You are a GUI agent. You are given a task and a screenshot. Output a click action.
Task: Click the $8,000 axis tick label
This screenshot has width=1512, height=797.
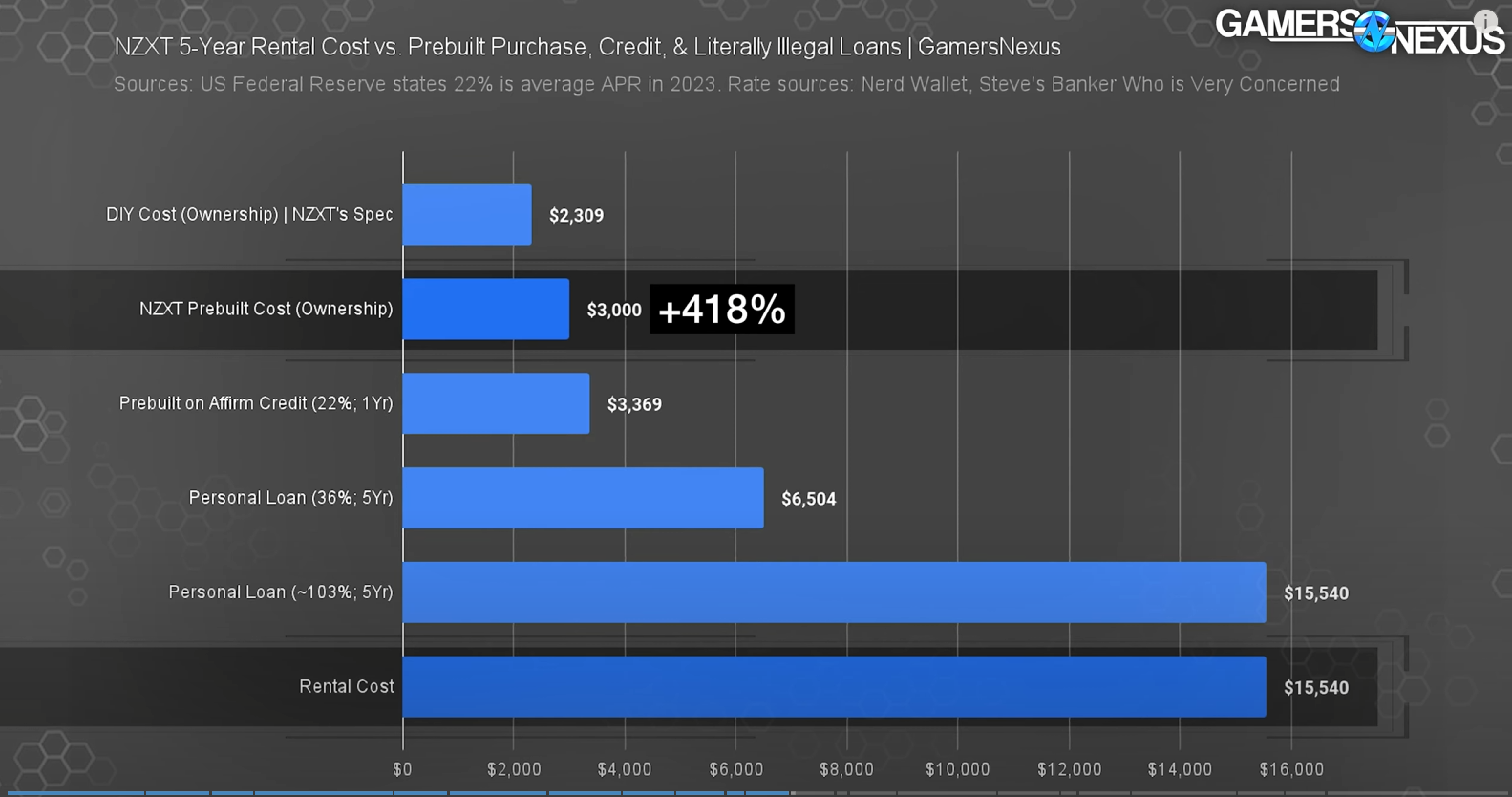click(846, 769)
